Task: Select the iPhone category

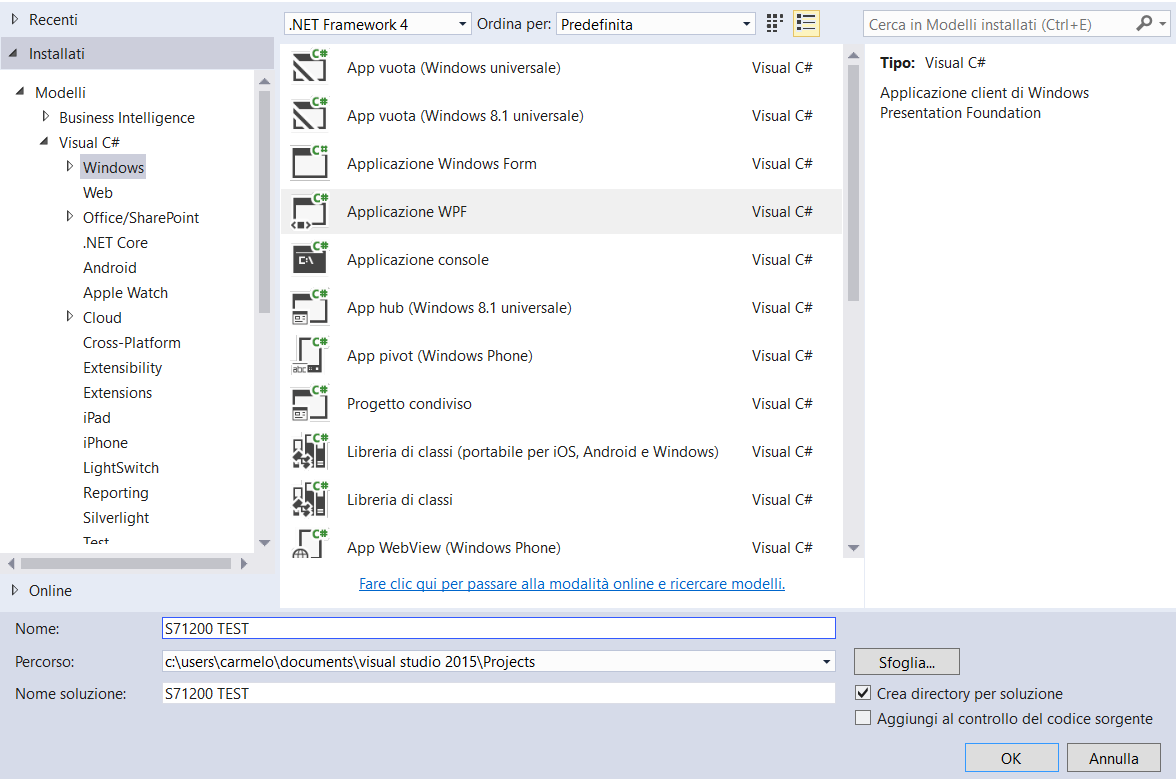Action: 105,442
